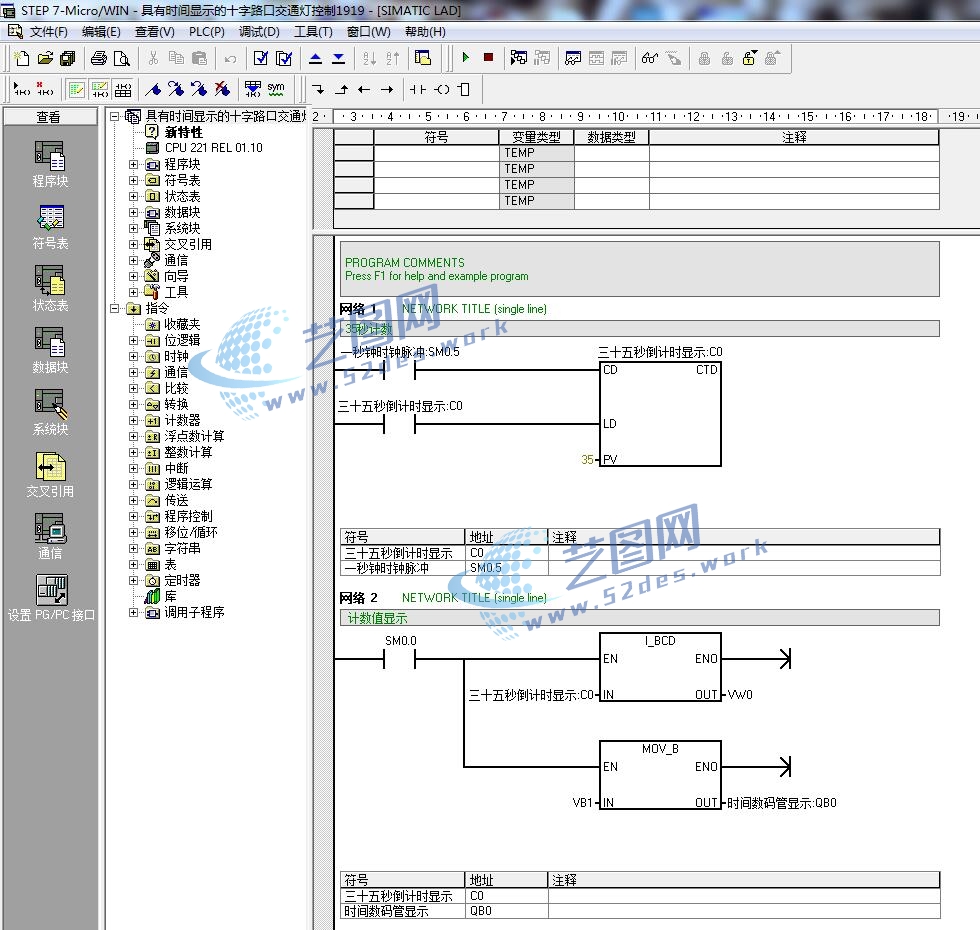Expand the 数据块 tree node
The width and height of the screenshot is (980, 930).
tap(133, 212)
